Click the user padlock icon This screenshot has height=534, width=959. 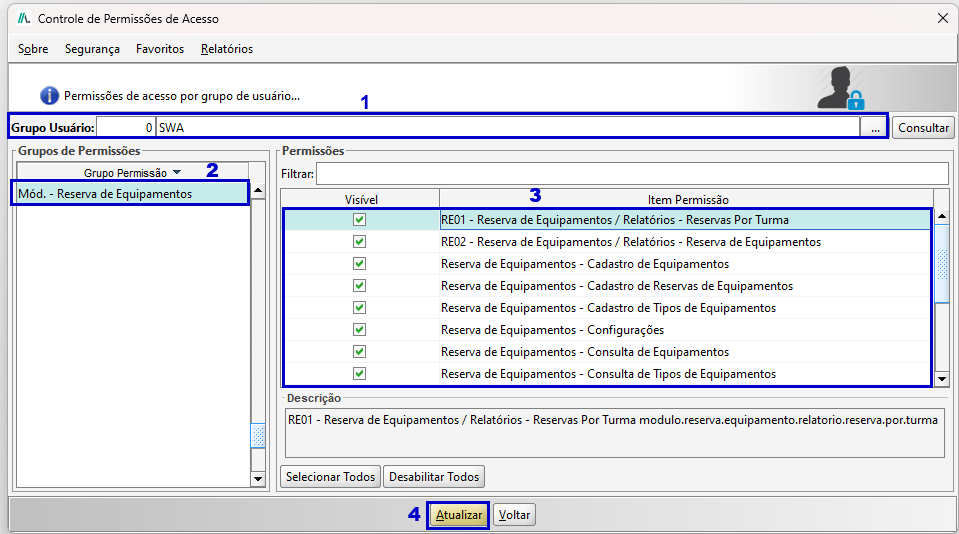click(x=841, y=88)
